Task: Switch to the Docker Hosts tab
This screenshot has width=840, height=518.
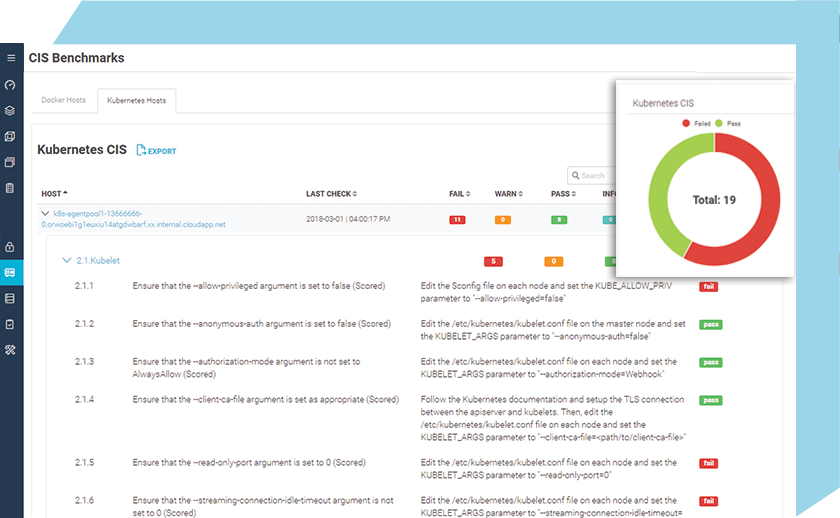Action: (x=64, y=101)
